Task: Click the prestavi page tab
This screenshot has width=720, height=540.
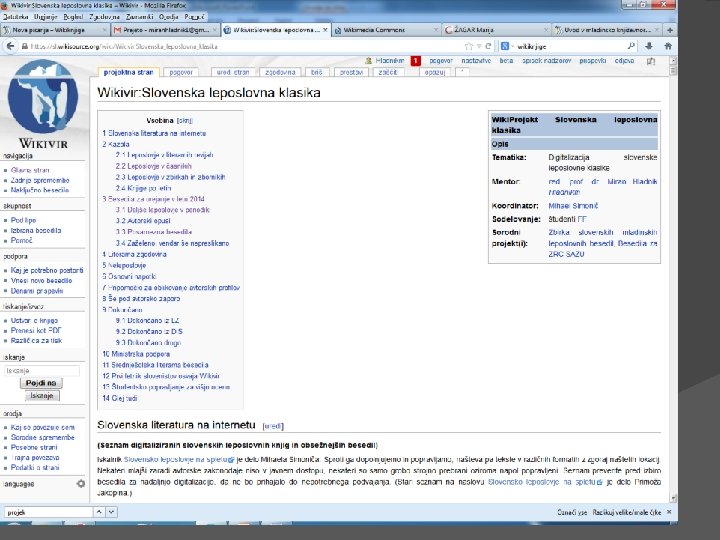Action: pos(351,72)
